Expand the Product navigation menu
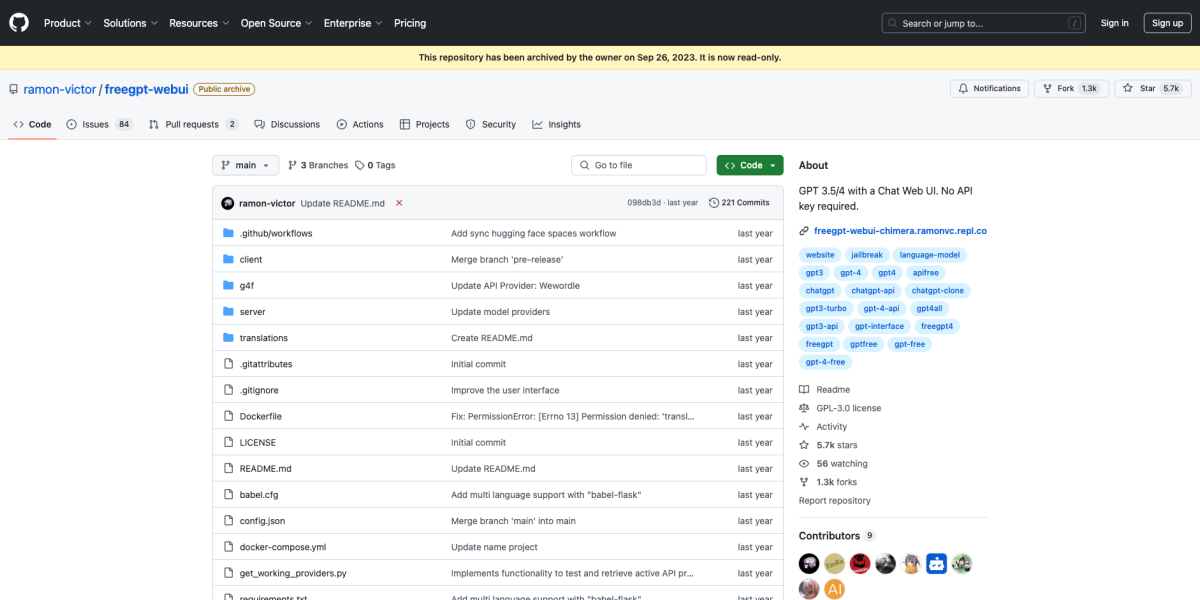The image size is (1200, 600). [x=67, y=23]
